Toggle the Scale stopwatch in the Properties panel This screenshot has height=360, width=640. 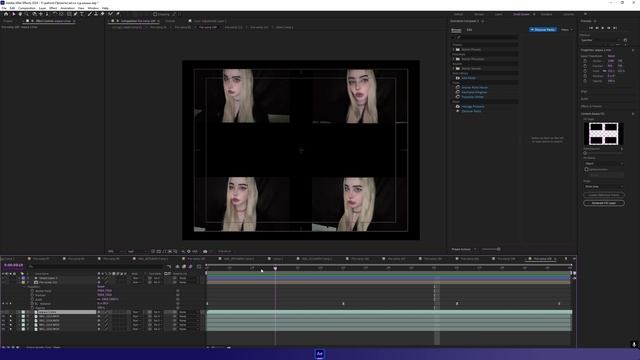(x=585, y=71)
